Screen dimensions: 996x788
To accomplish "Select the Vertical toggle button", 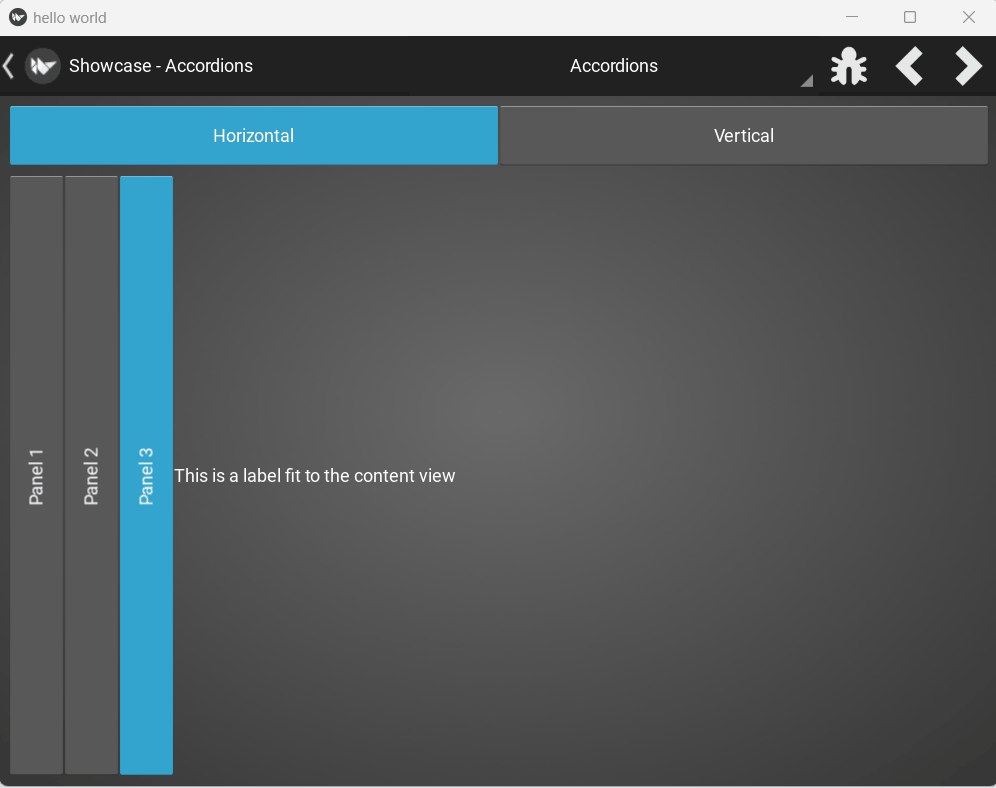I will pos(744,135).
